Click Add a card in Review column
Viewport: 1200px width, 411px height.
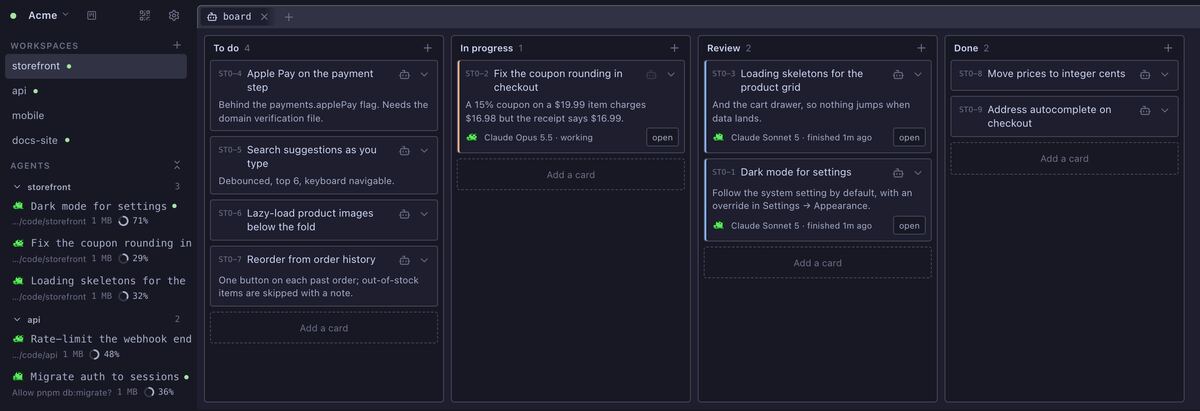[818, 263]
